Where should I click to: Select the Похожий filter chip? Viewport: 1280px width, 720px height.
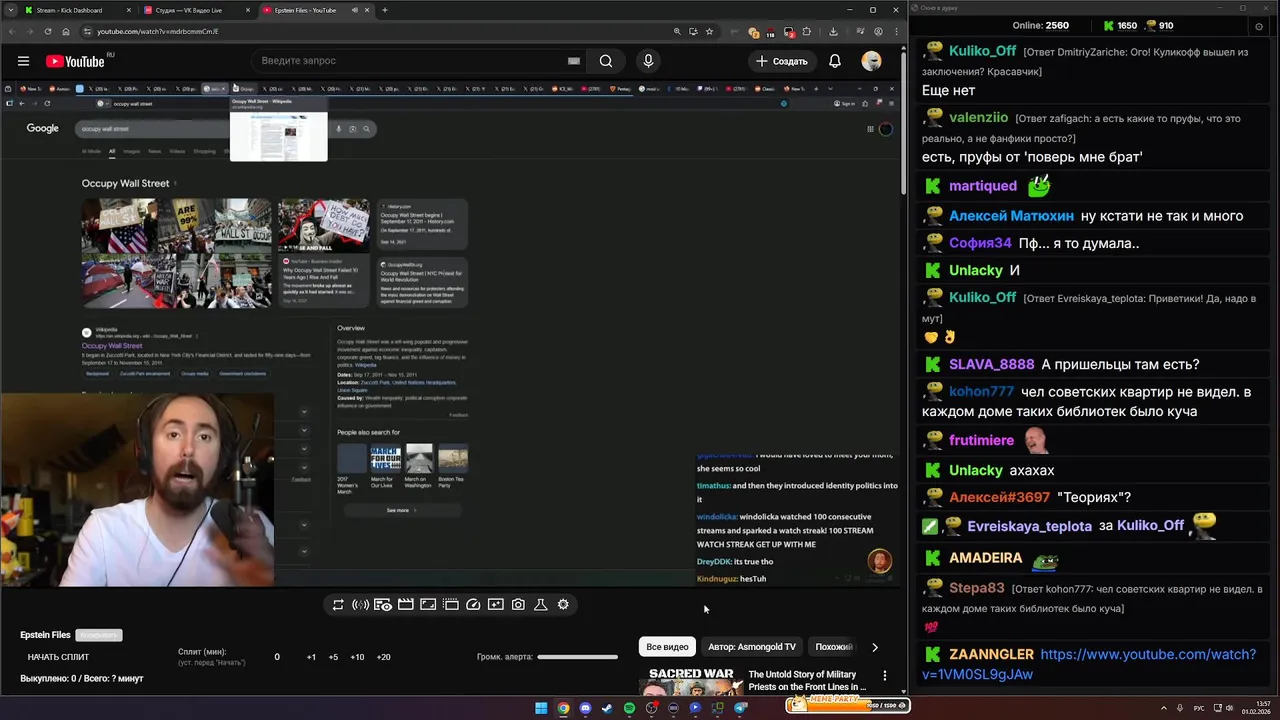click(x=834, y=647)
